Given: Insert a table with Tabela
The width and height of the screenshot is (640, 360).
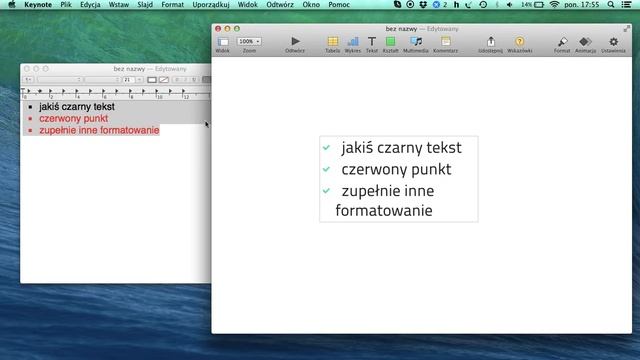Looking at the screenshot, I should [x=333, y=44].
